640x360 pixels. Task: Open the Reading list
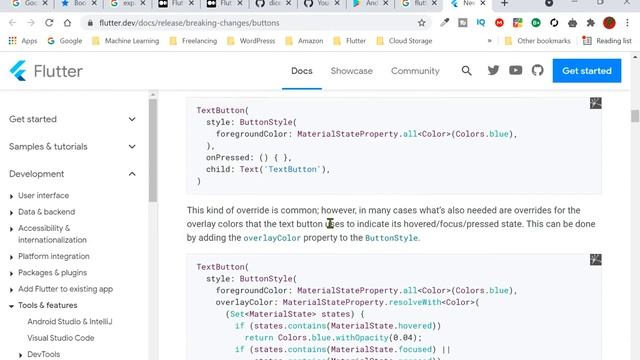(607, 41)
